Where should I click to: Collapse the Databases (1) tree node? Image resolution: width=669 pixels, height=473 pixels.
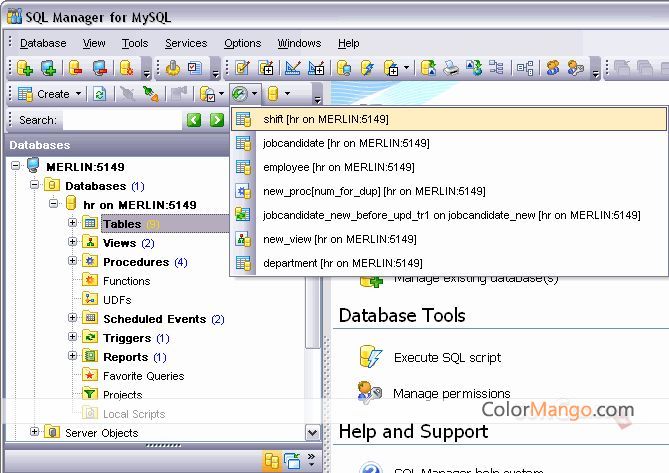35,185
